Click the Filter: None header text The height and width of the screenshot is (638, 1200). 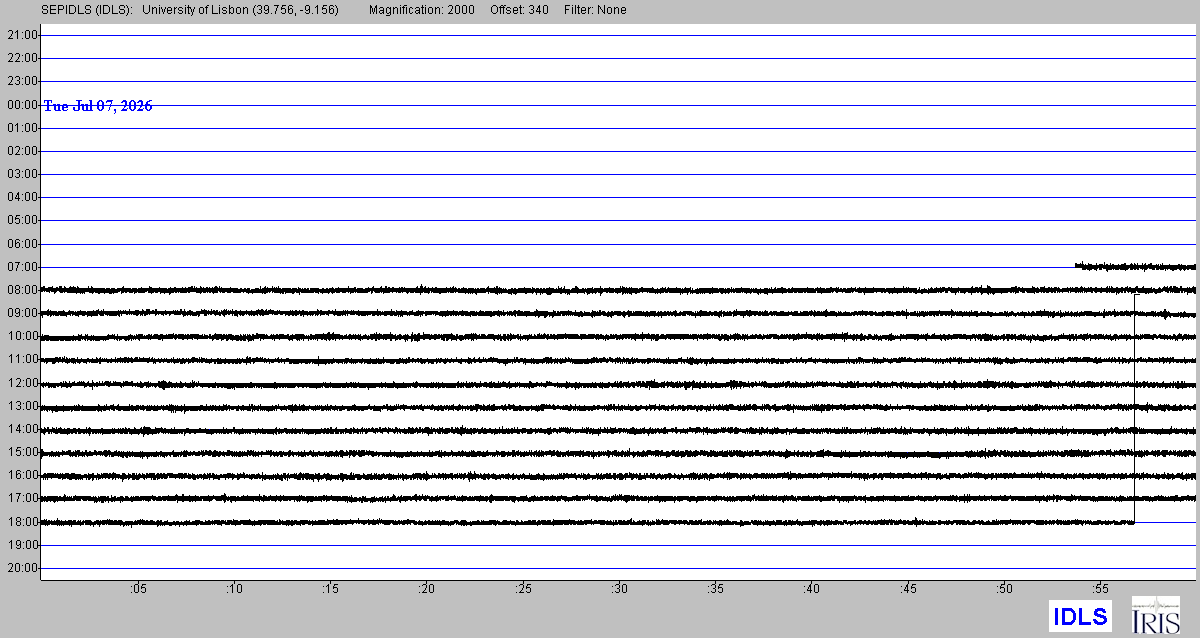(595, 10)
